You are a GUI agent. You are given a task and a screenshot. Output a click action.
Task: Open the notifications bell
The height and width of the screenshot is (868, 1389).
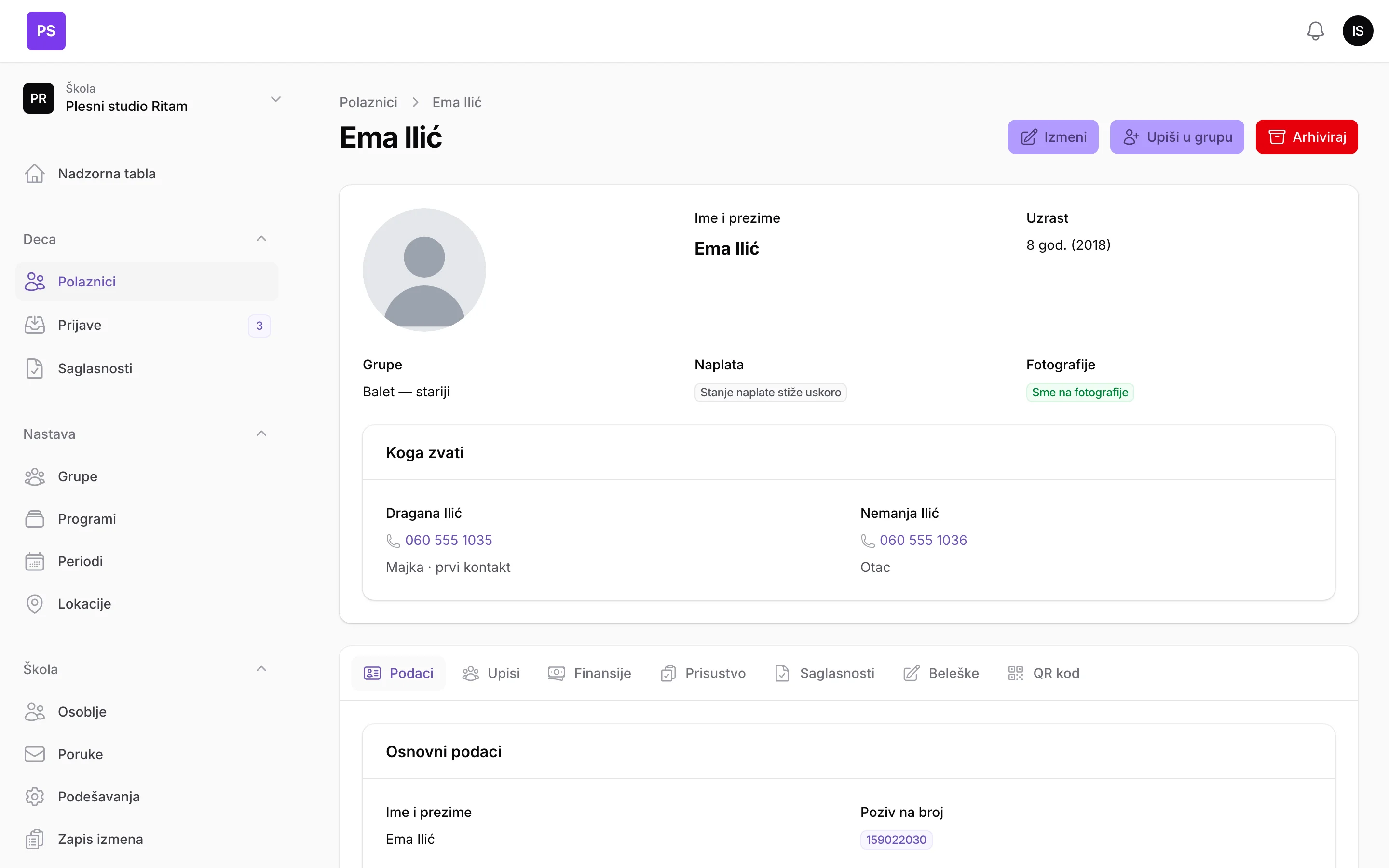(1315, 31)
